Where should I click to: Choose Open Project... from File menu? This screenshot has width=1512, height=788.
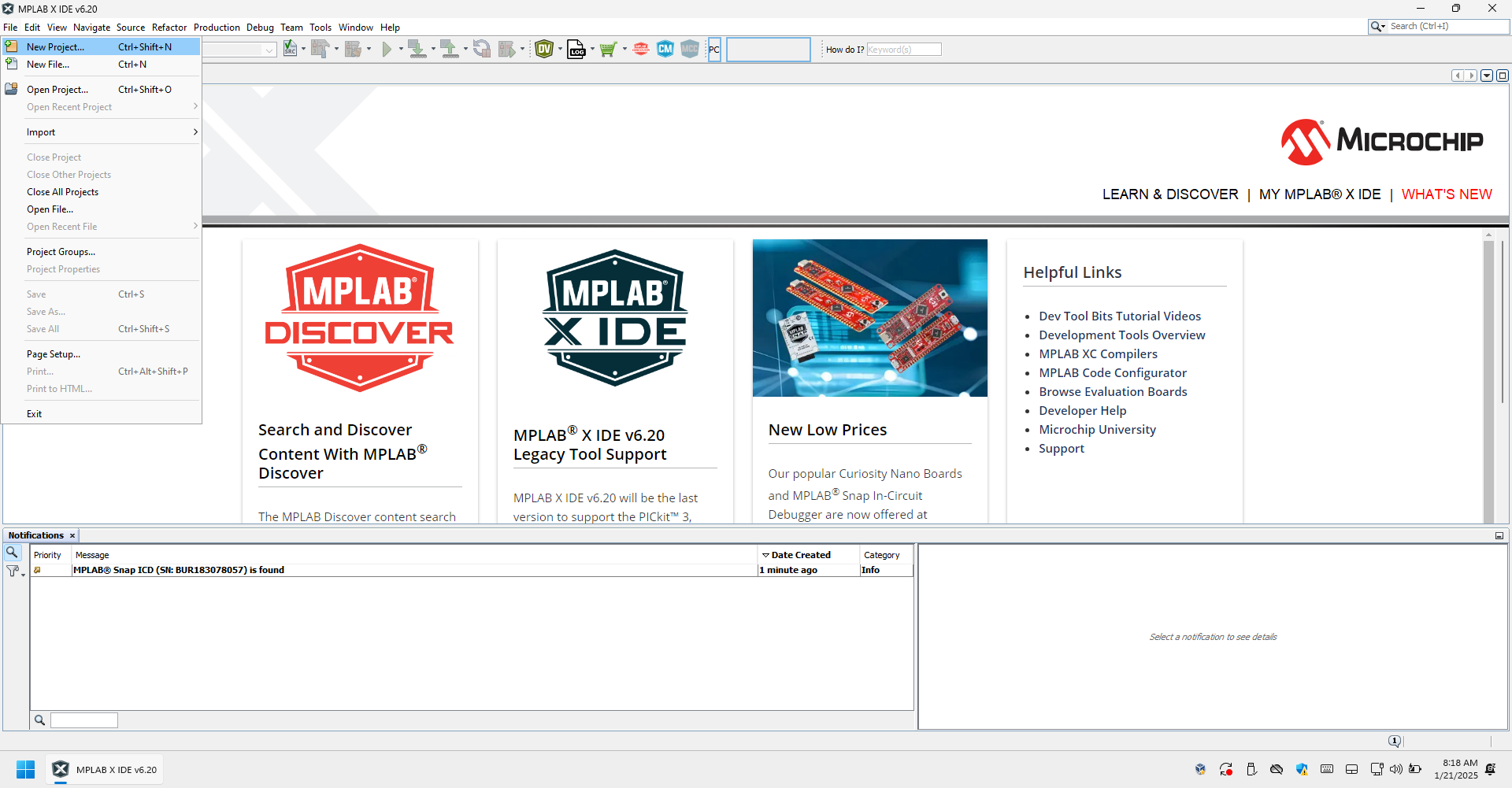point(101,90)
